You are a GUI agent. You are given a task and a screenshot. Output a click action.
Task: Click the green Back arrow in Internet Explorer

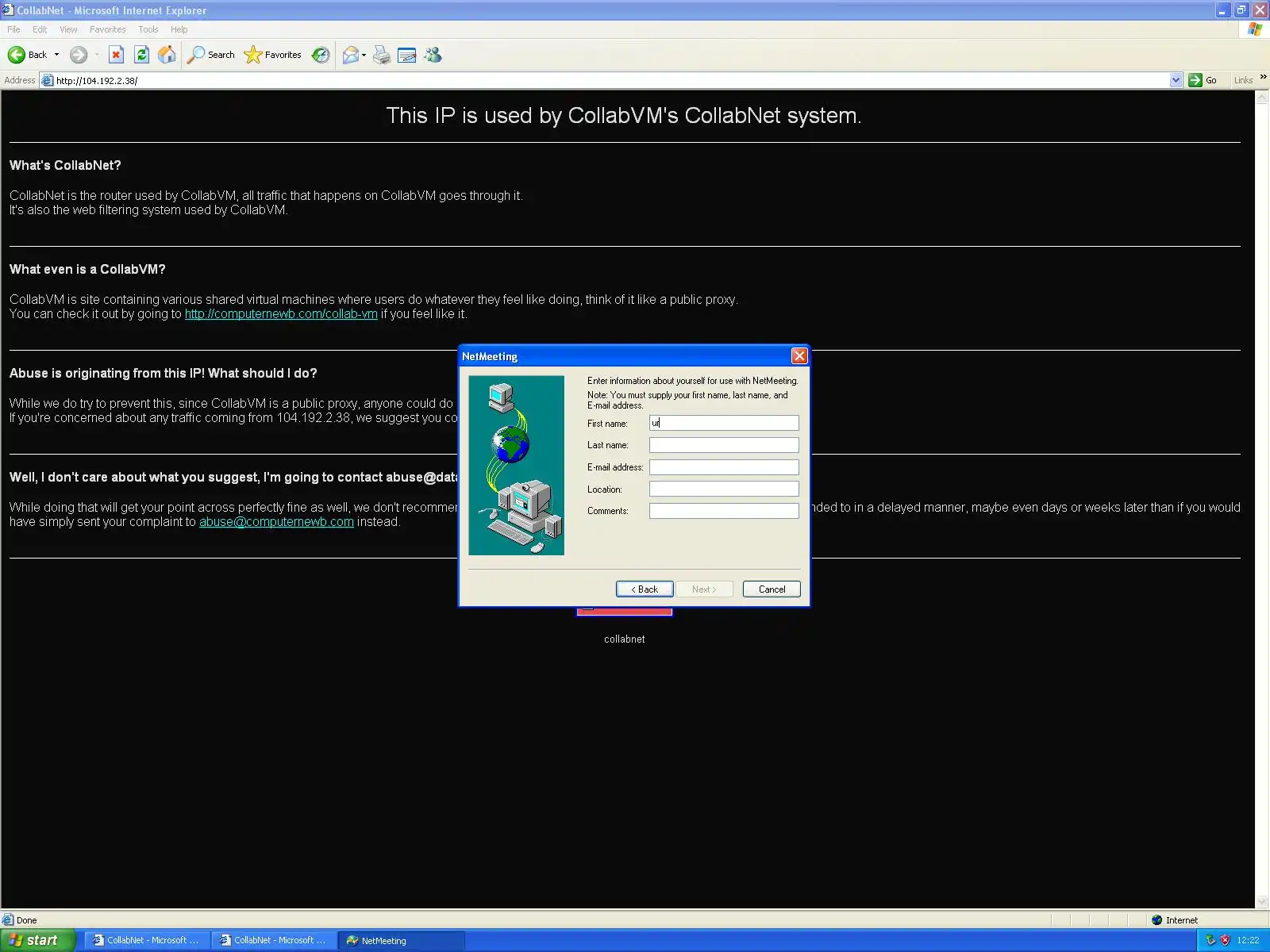tap(16, 55)
